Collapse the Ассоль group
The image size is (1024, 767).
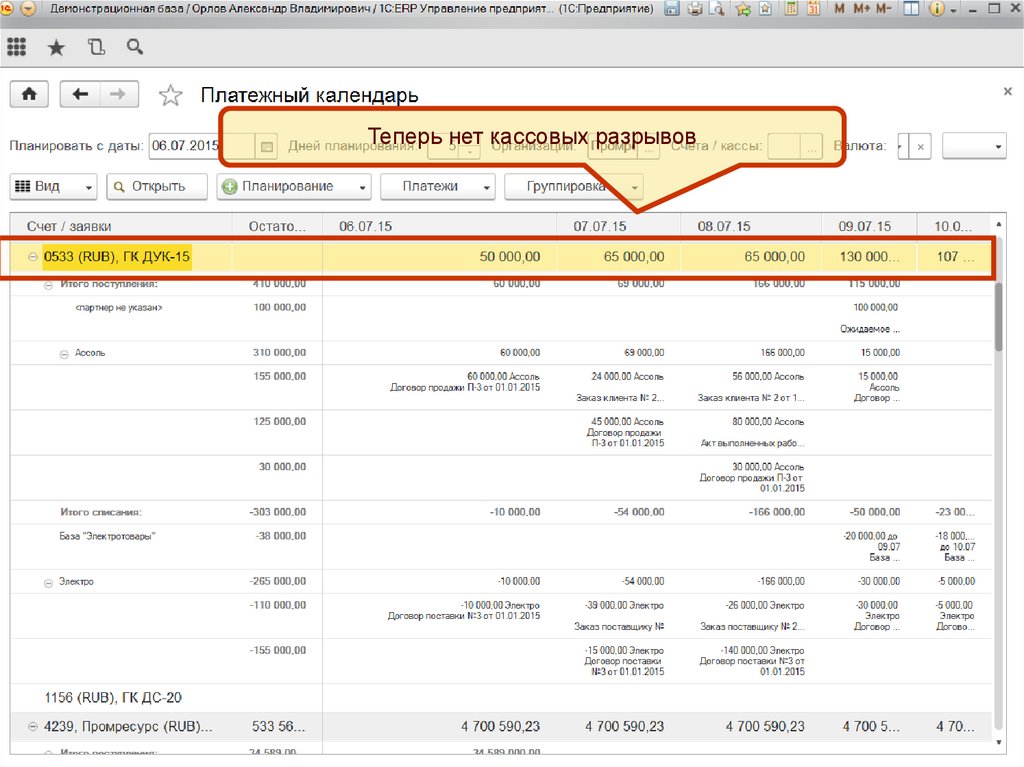(x=64, y=353)
